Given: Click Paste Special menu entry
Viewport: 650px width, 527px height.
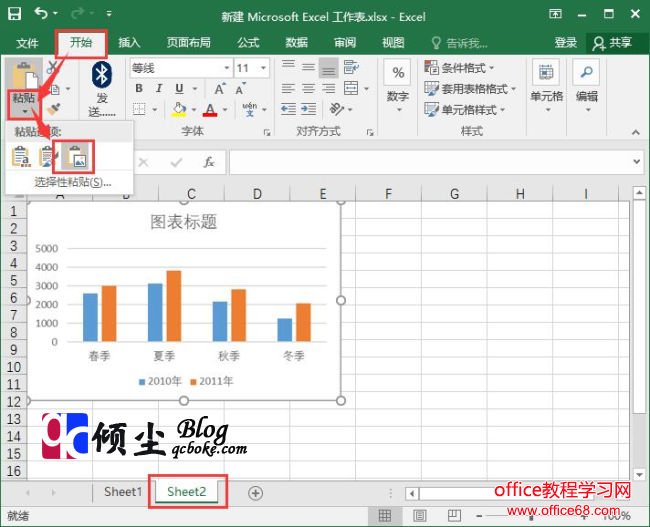Looking at the screenshot, I should click(x=73, y=182).
